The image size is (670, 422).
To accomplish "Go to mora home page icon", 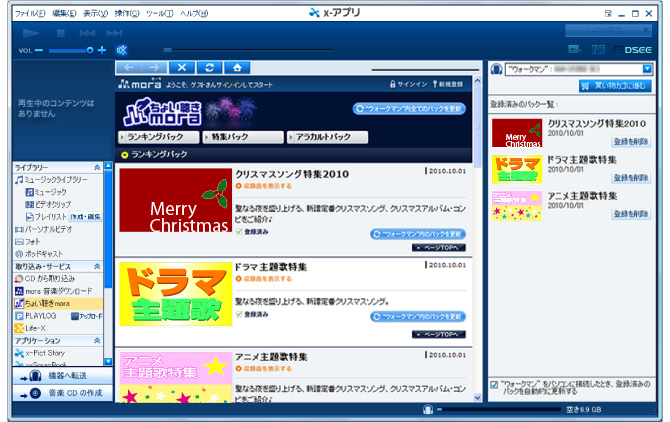I will click(237, 68).
